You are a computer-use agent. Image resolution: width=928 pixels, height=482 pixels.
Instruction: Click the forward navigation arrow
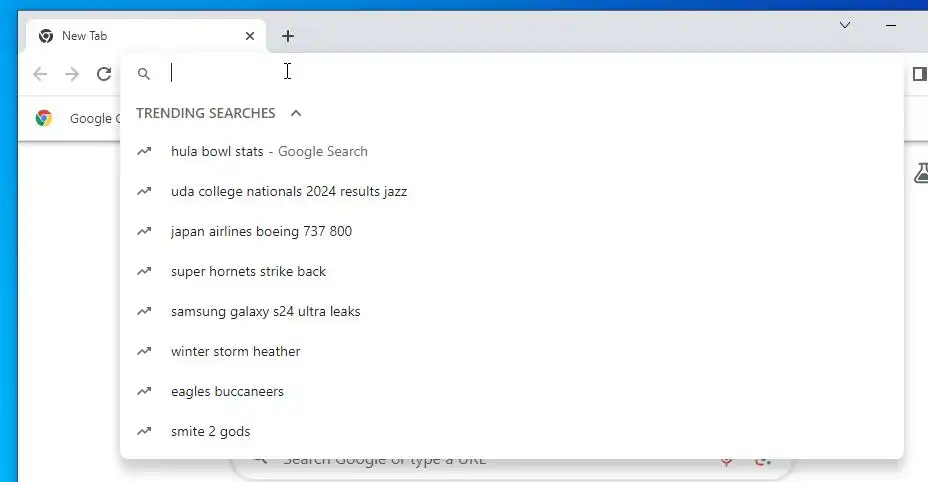click(x=72, y=74)
